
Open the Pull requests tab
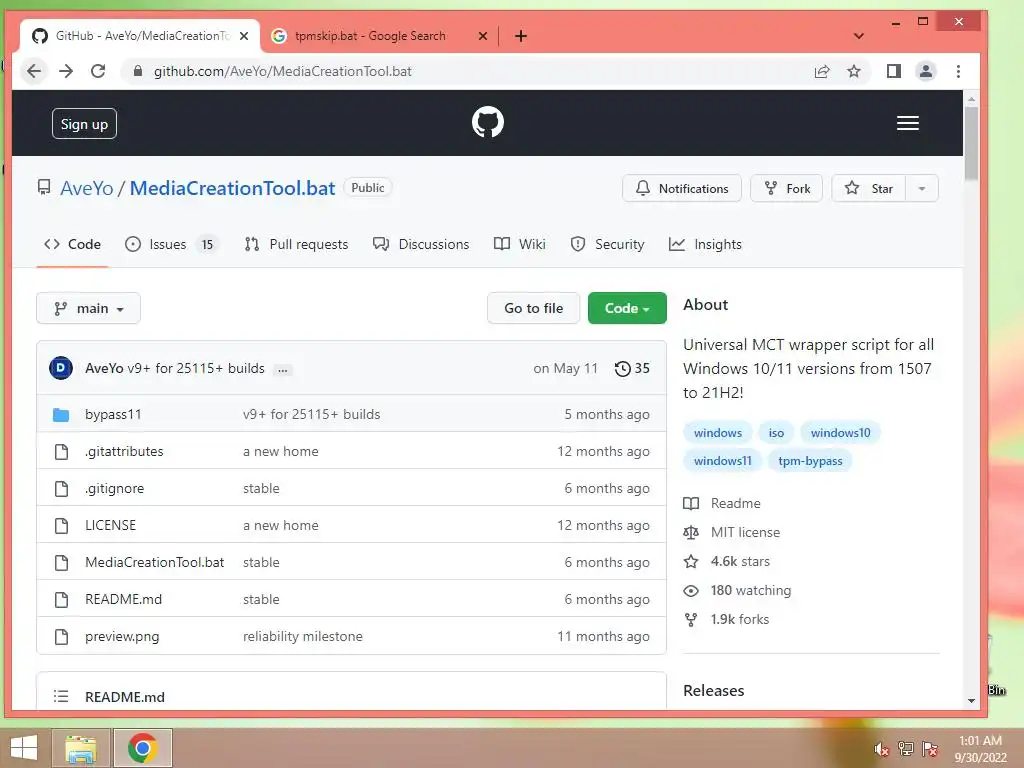click(x=296, y=244)
